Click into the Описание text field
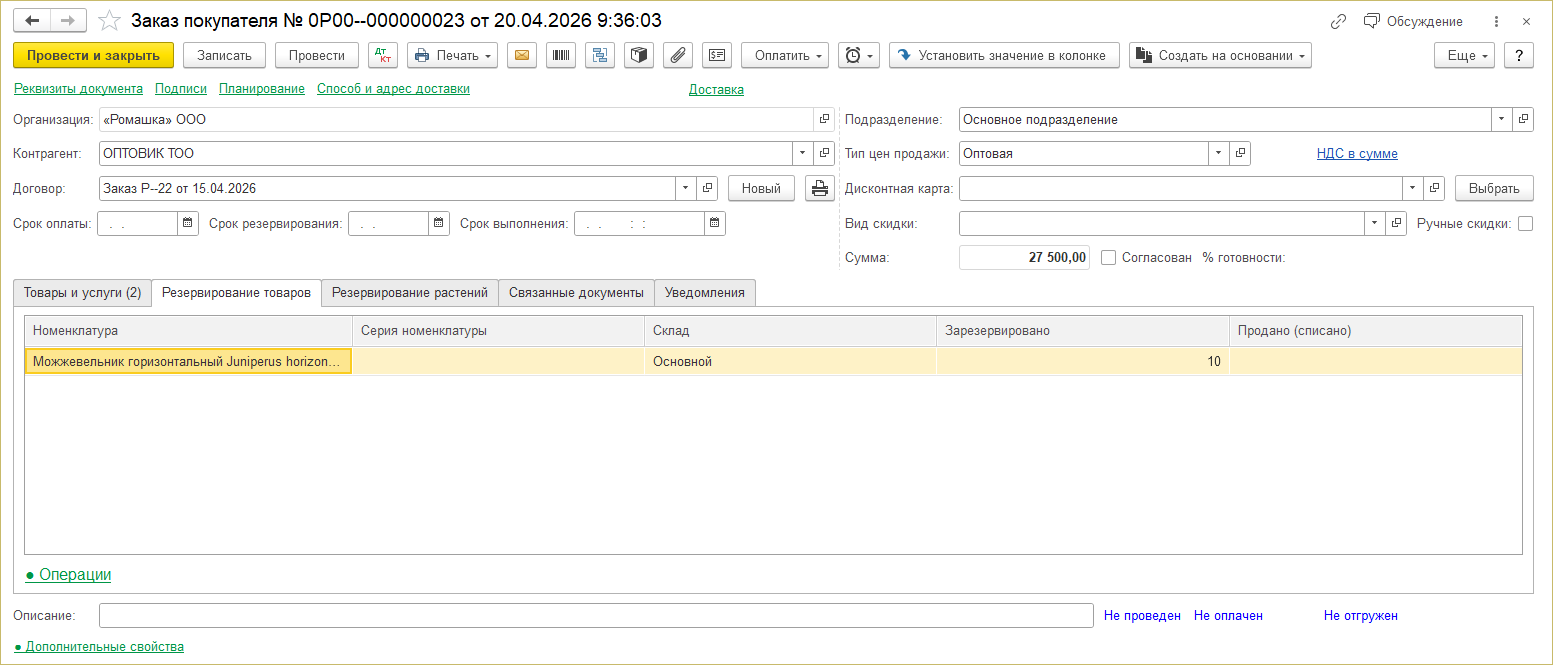The height and width of the screenshot is (665, 1553). 596,616
